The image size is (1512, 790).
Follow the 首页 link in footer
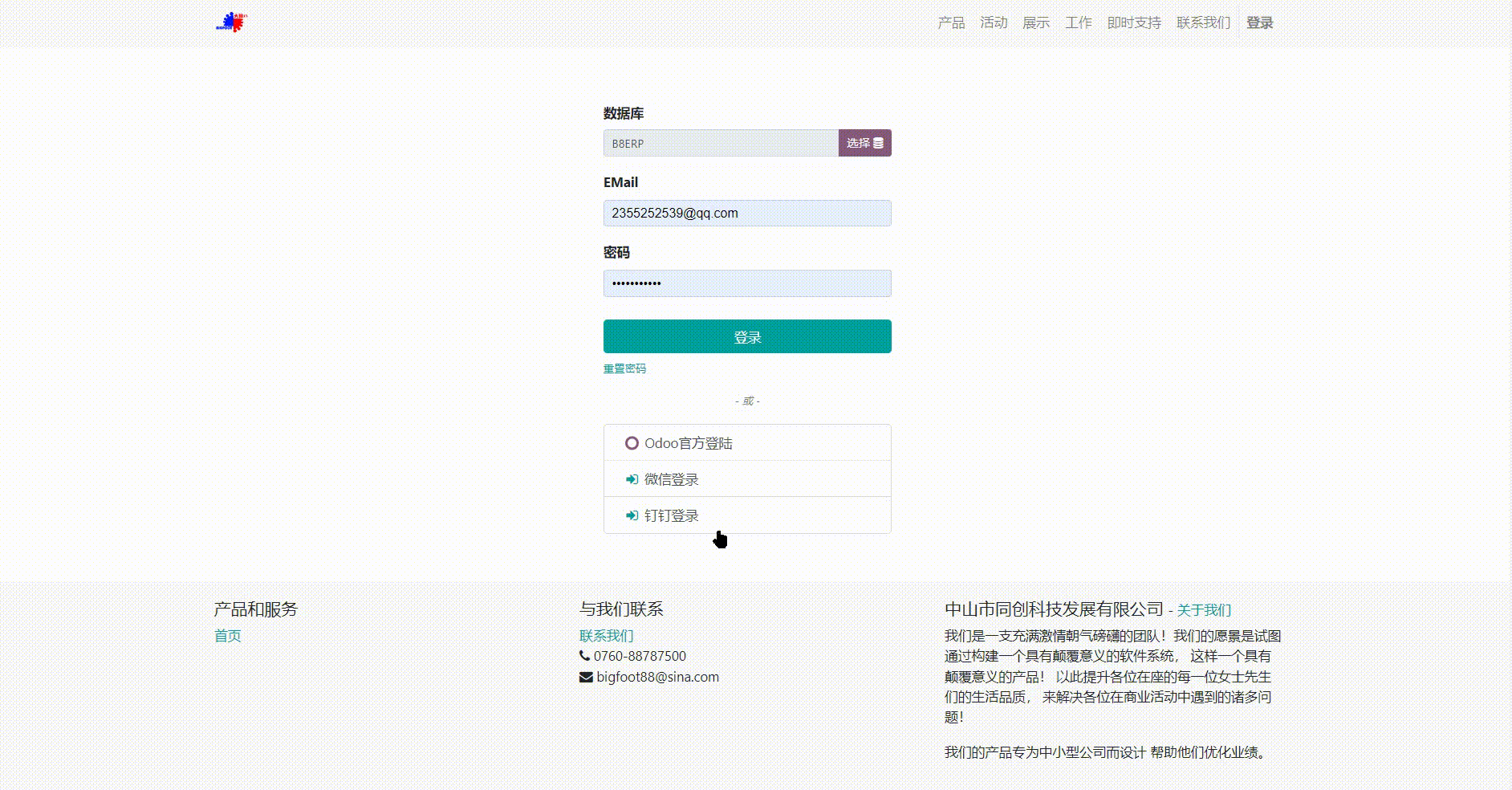coord(227,636)
